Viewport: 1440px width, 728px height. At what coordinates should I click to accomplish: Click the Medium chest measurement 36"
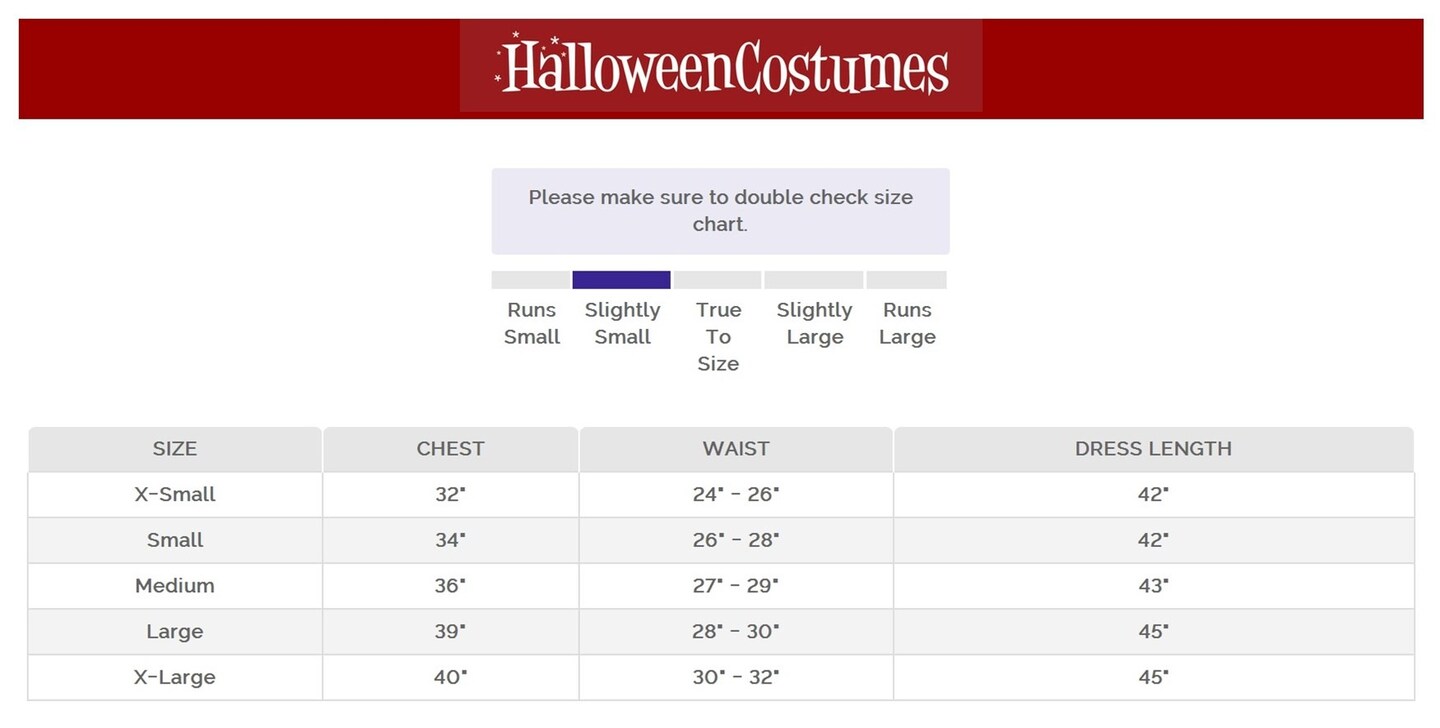coord(450,586)
